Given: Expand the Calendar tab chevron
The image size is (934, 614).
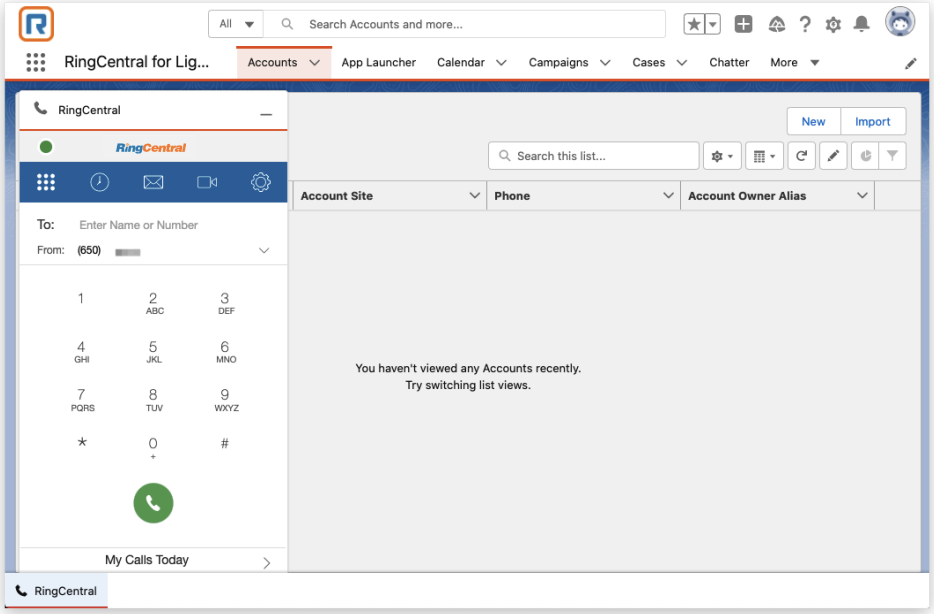Looking at the screenshot, I should pyautogui.click(x=502, y=63).
